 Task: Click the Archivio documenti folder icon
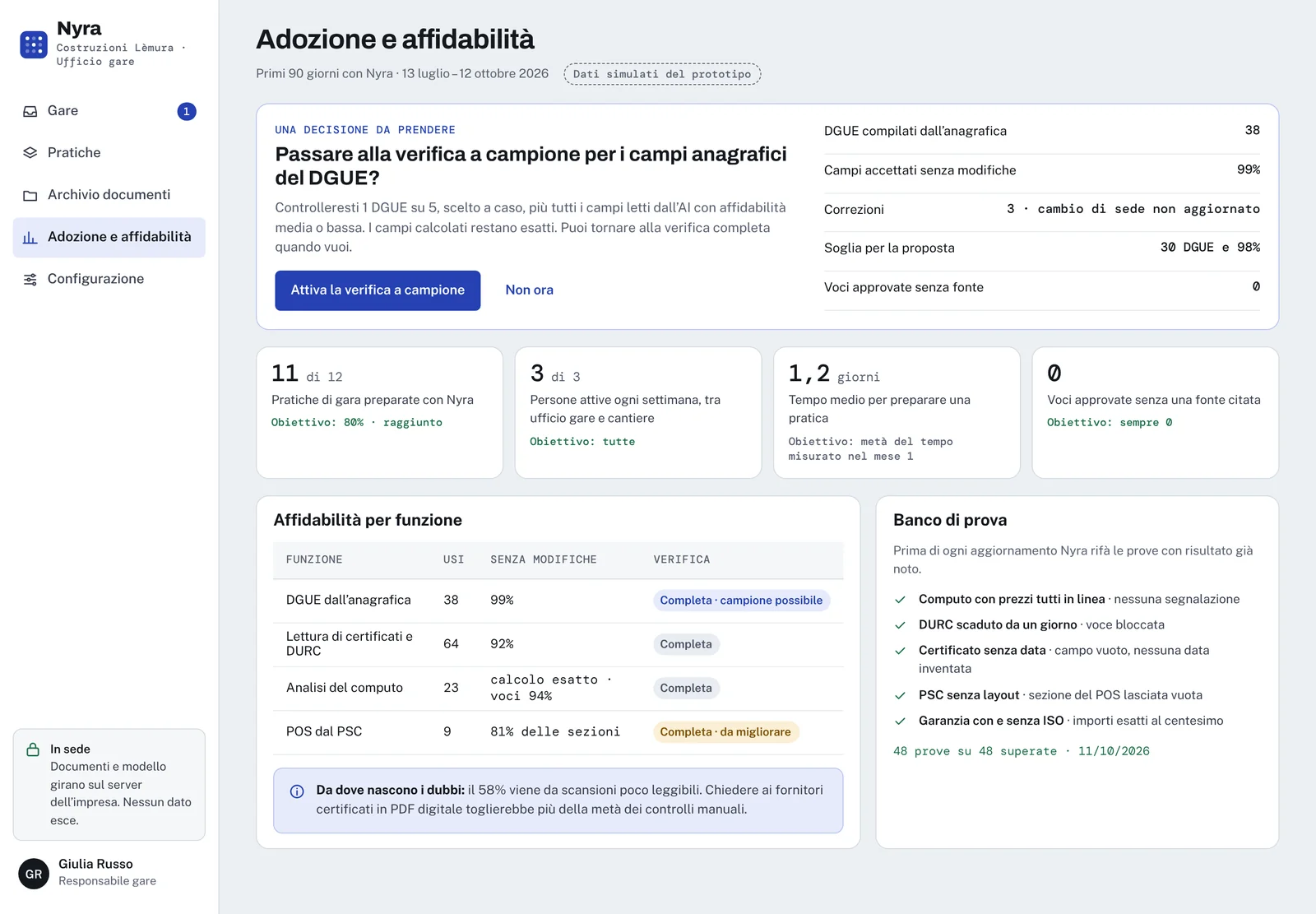tap(30, 195)
